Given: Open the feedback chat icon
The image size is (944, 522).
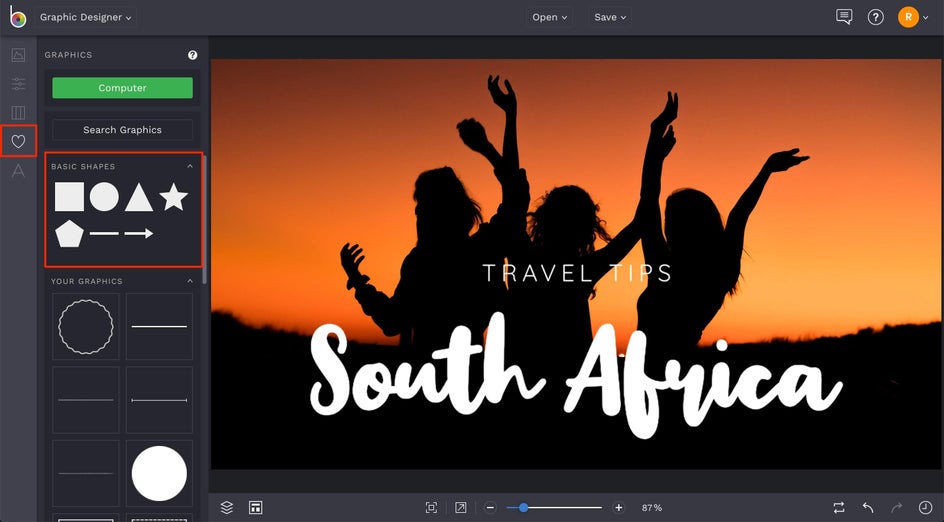Looking at the screenshot, I should 844,17.
